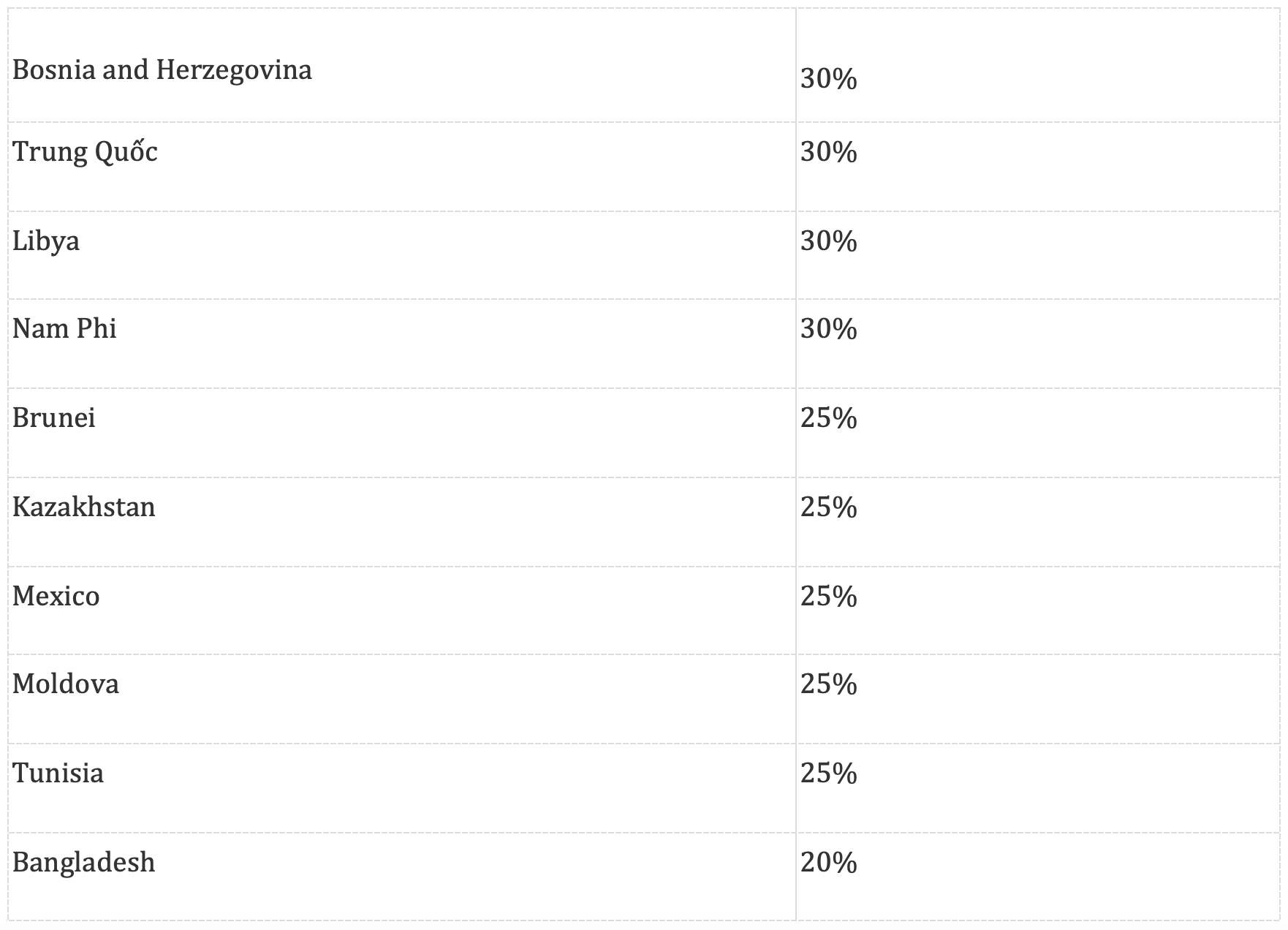Select the Bangladesh row label
1288x930 pixels.
(x=84, y=863)
